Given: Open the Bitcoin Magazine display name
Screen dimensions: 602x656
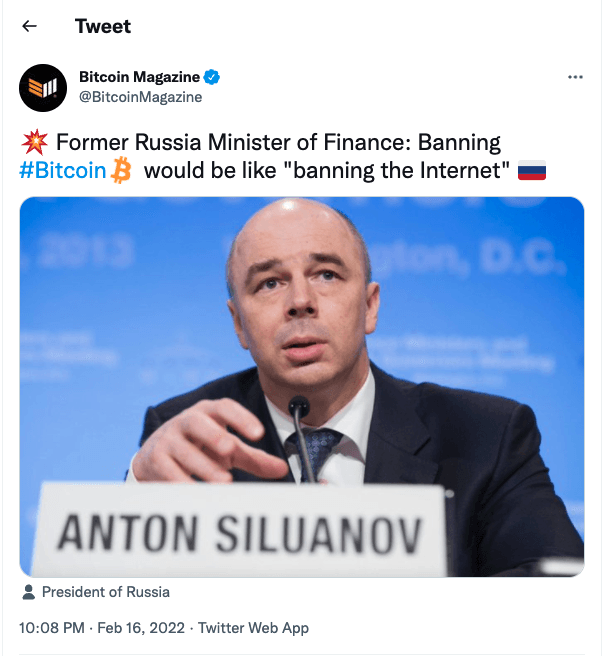Looking at the screenshot, I should [x=139, y=78].
